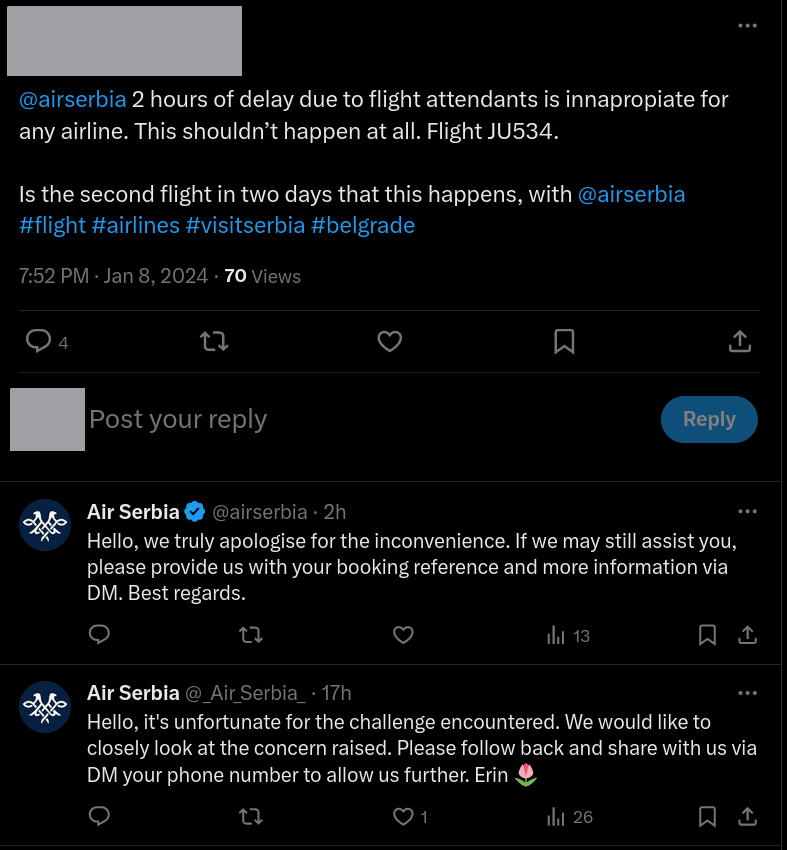Share the main tweet
The height and width of the screenshot is (850, 787).
coord(740,342)
